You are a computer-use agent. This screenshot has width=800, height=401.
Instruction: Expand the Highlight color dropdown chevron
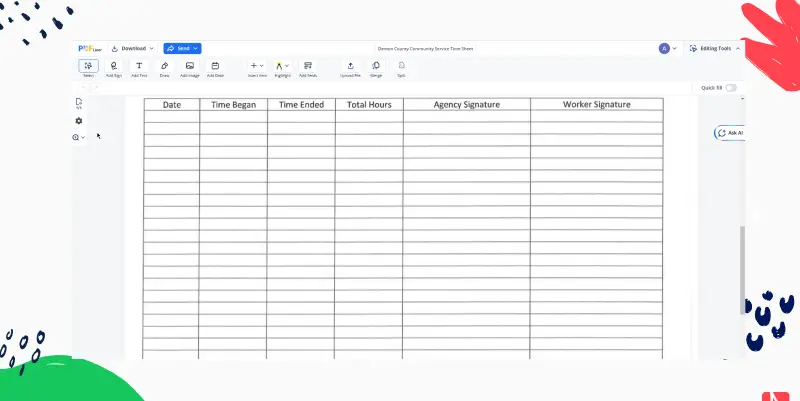point(287,66)
